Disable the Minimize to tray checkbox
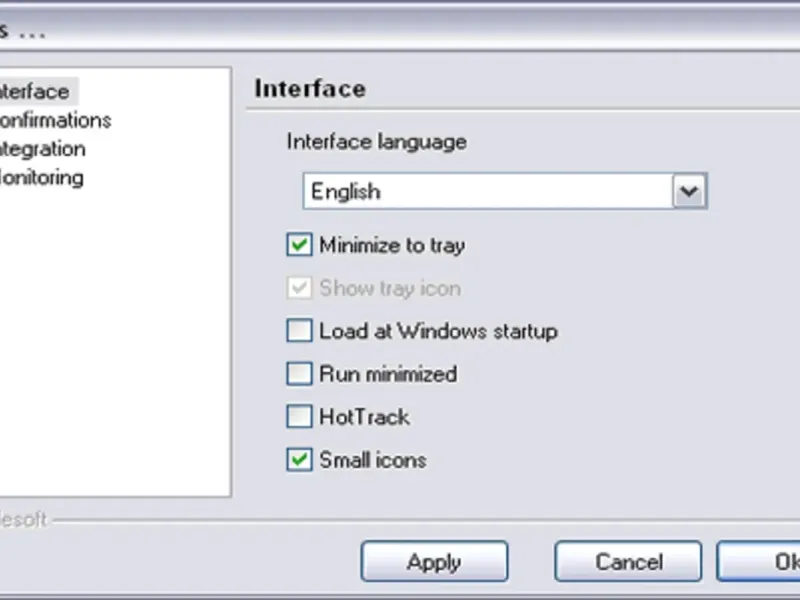800x600 pixels. click(x=299, y=245)
